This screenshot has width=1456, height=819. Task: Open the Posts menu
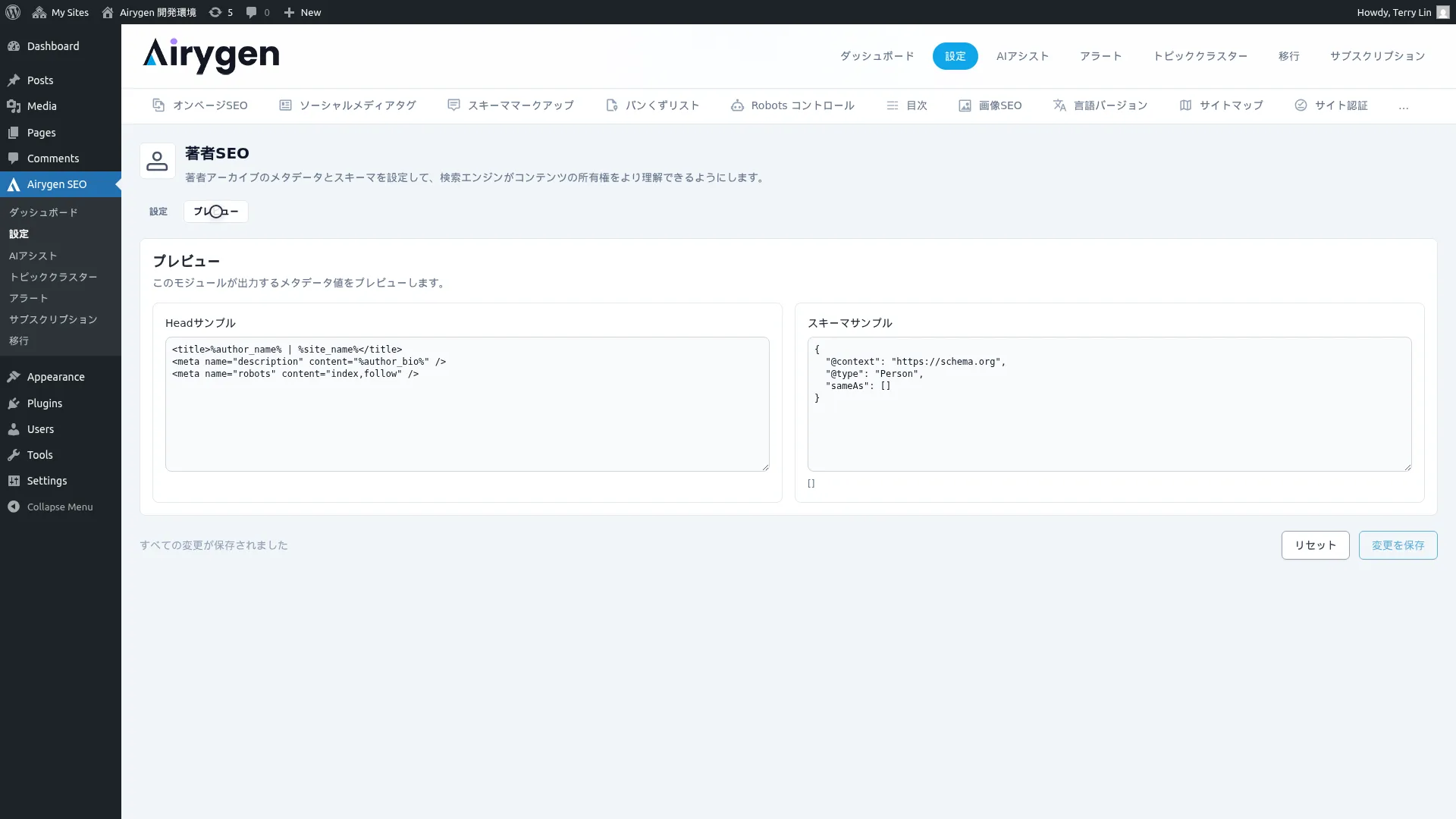pos(61,80)
